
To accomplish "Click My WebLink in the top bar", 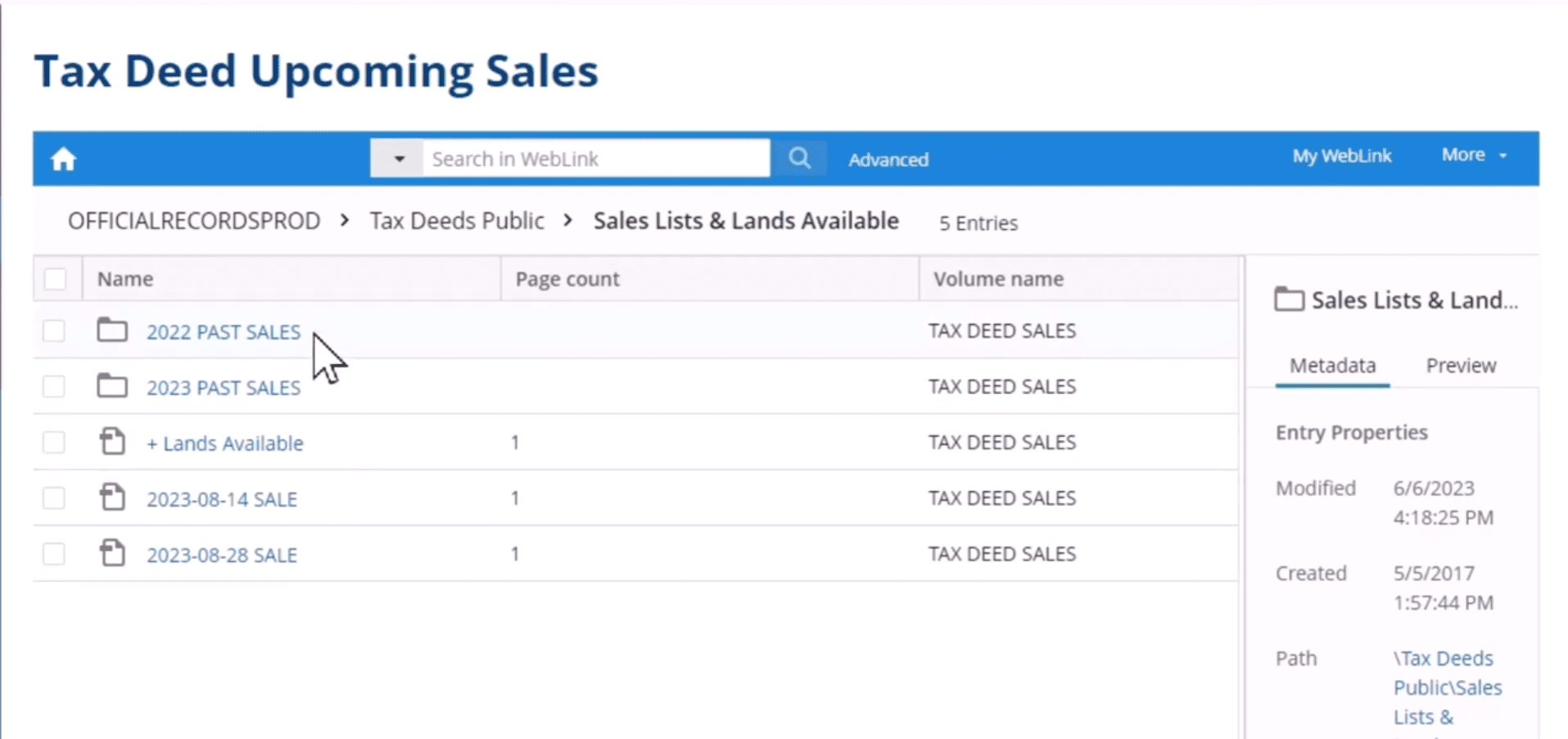I will coord(1341,155).
